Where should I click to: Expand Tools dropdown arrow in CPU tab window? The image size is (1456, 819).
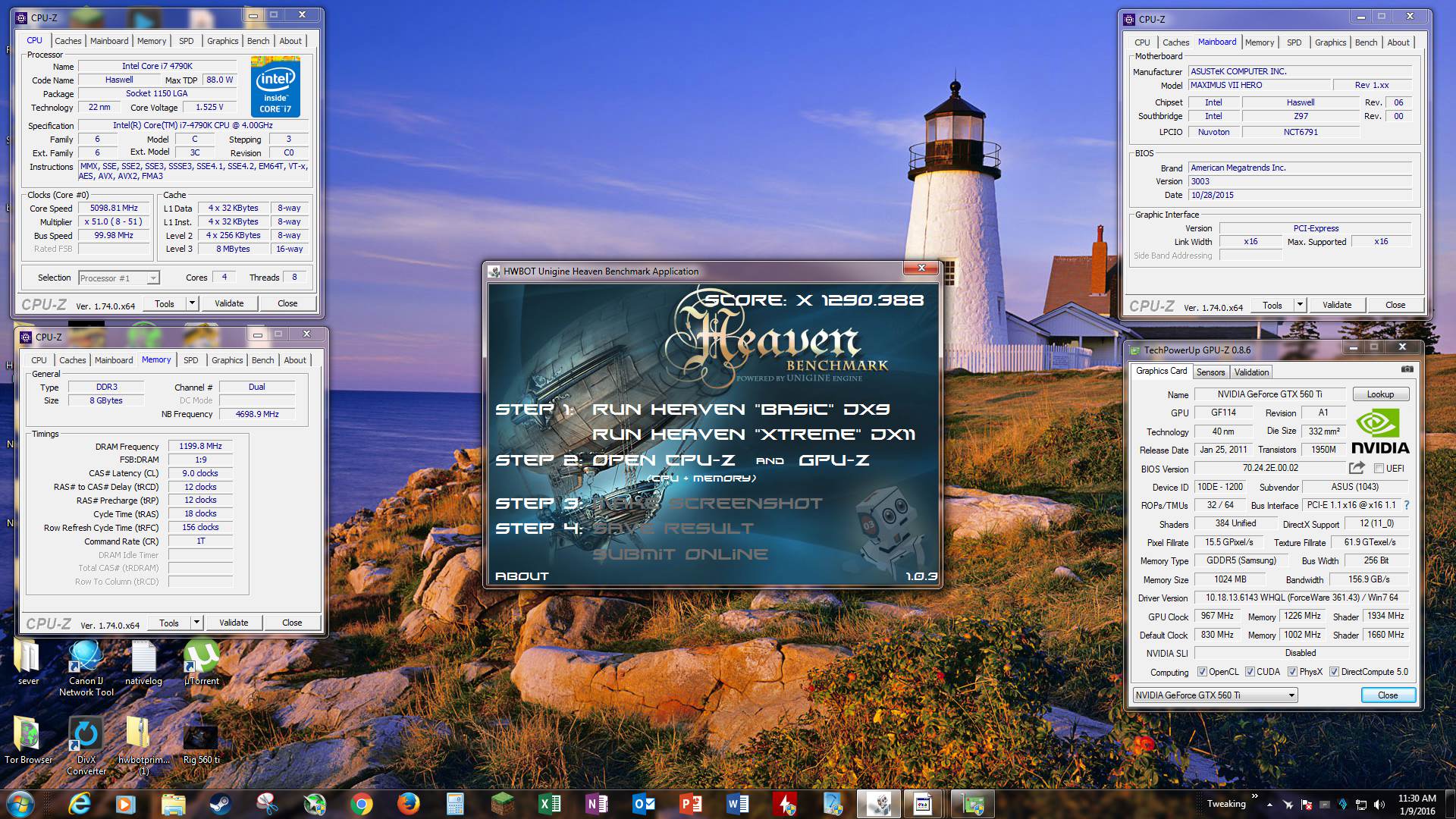(x=192, y=303)
